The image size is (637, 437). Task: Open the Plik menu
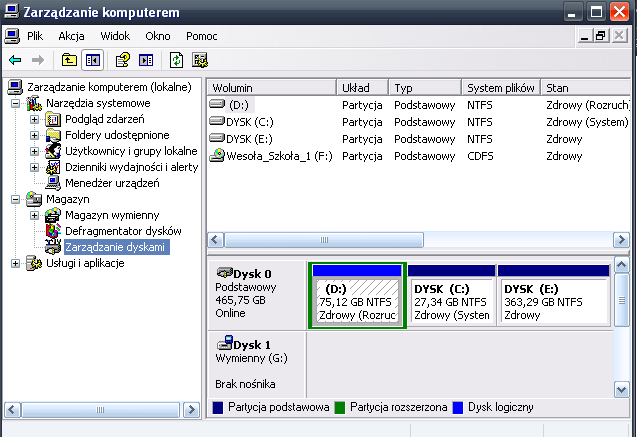35,36
